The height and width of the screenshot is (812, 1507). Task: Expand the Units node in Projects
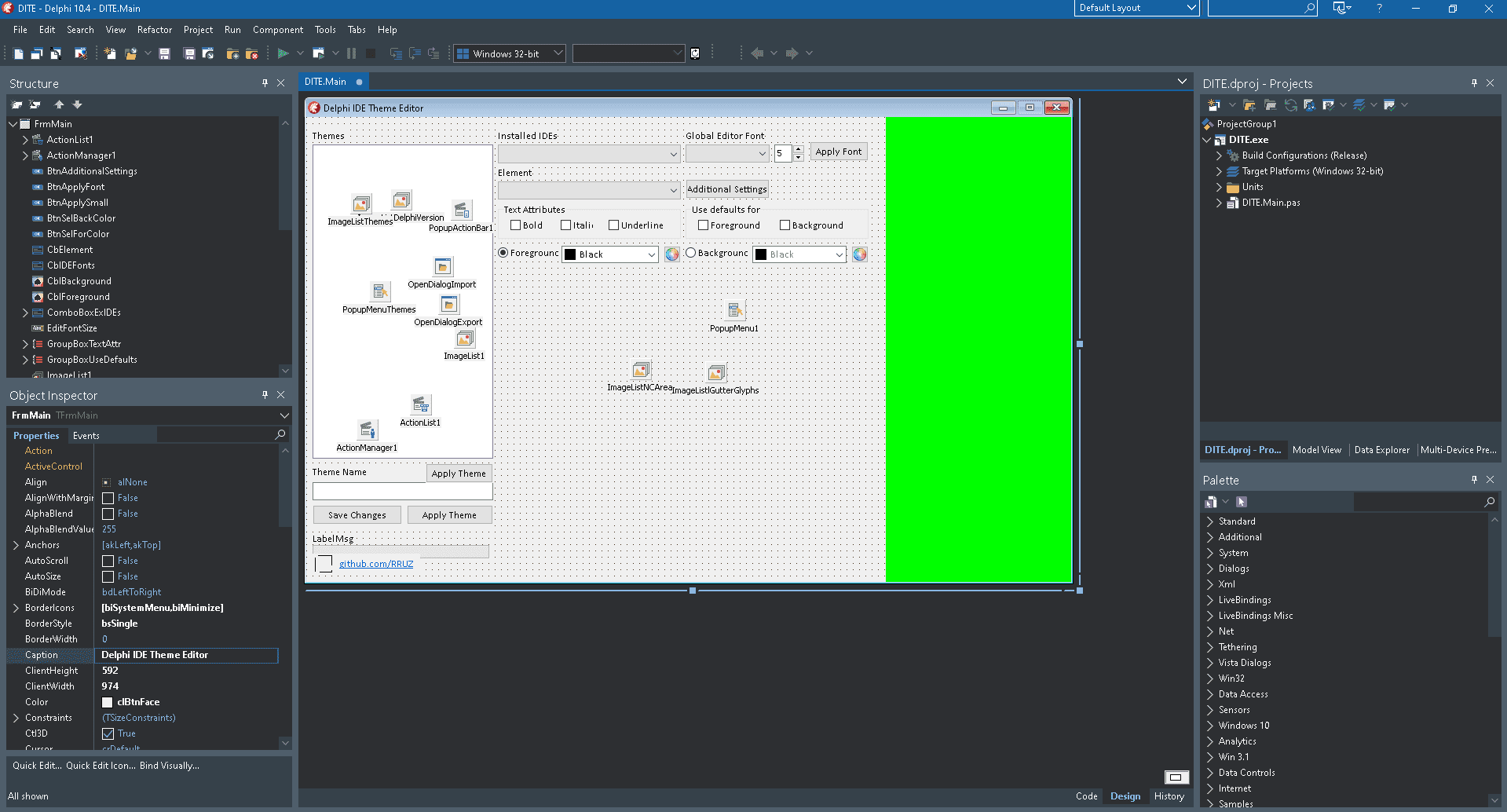1219,187
